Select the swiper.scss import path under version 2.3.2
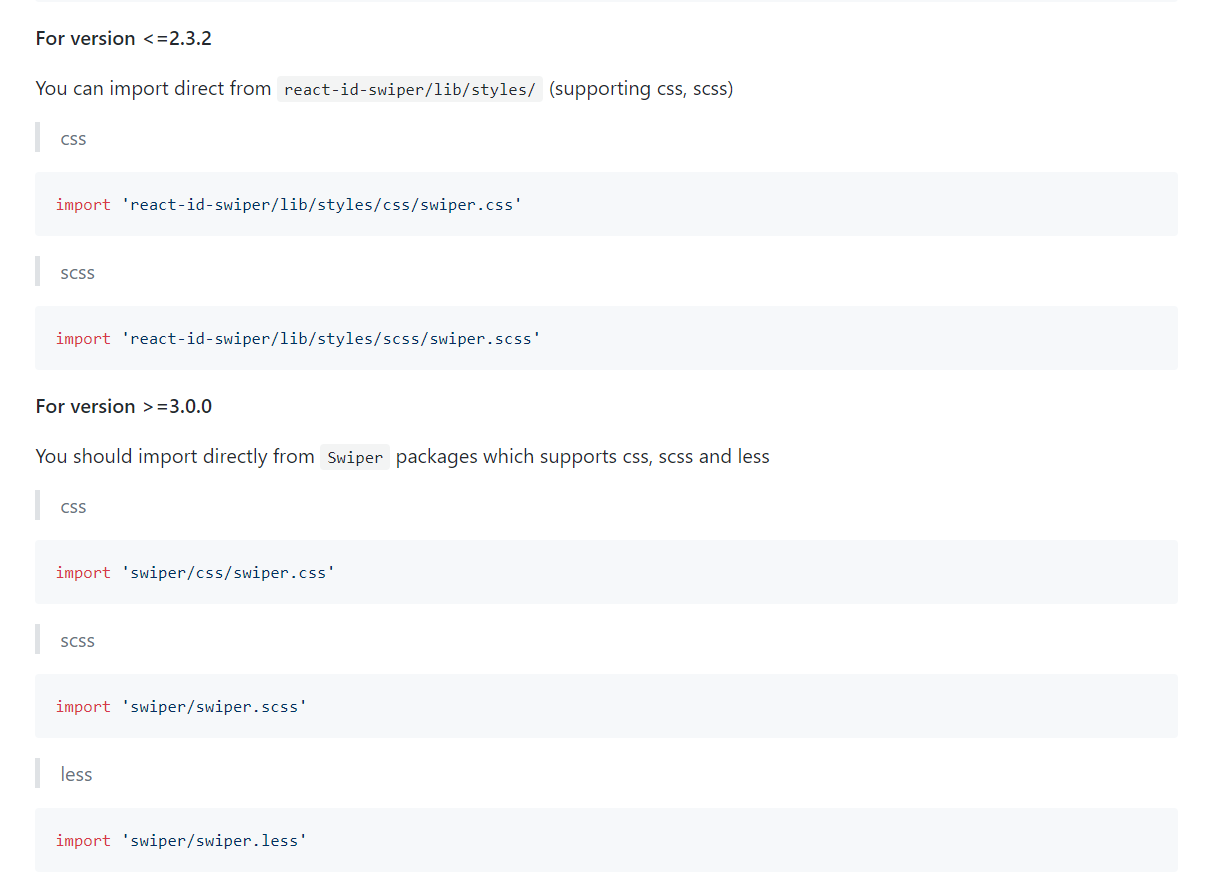The width and height of the screenshot is (1213, 889). tap(334, 338)
